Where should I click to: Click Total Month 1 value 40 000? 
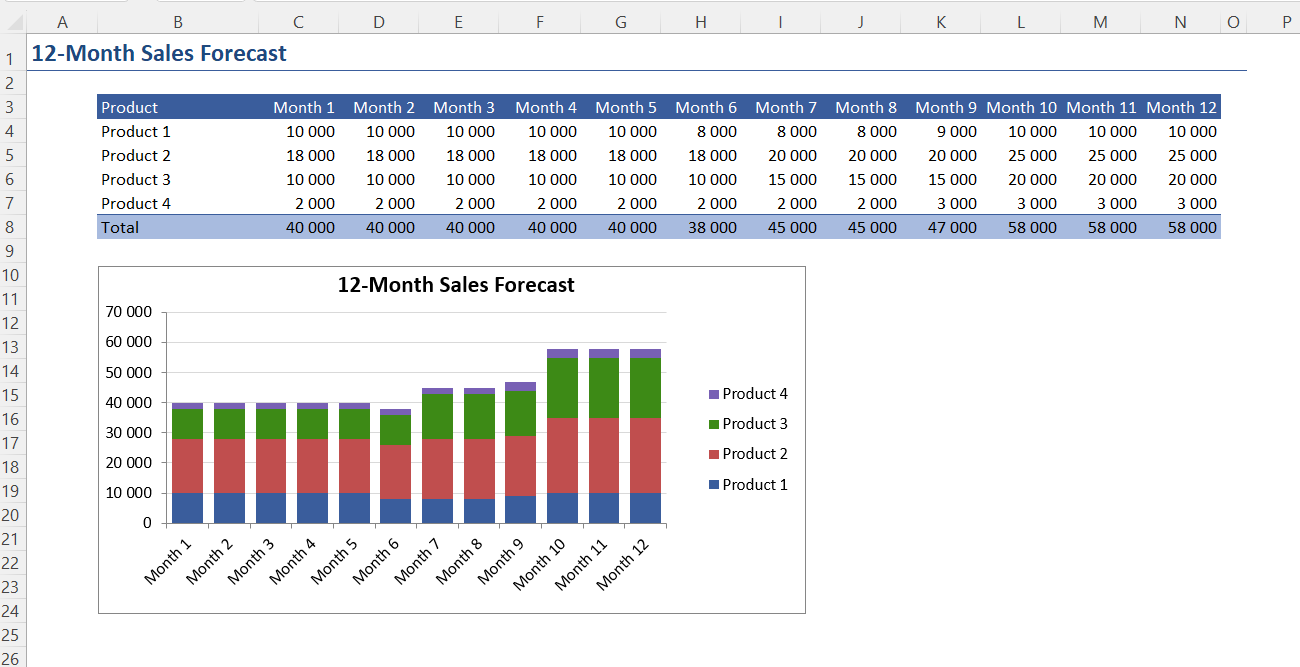point(299,227)
